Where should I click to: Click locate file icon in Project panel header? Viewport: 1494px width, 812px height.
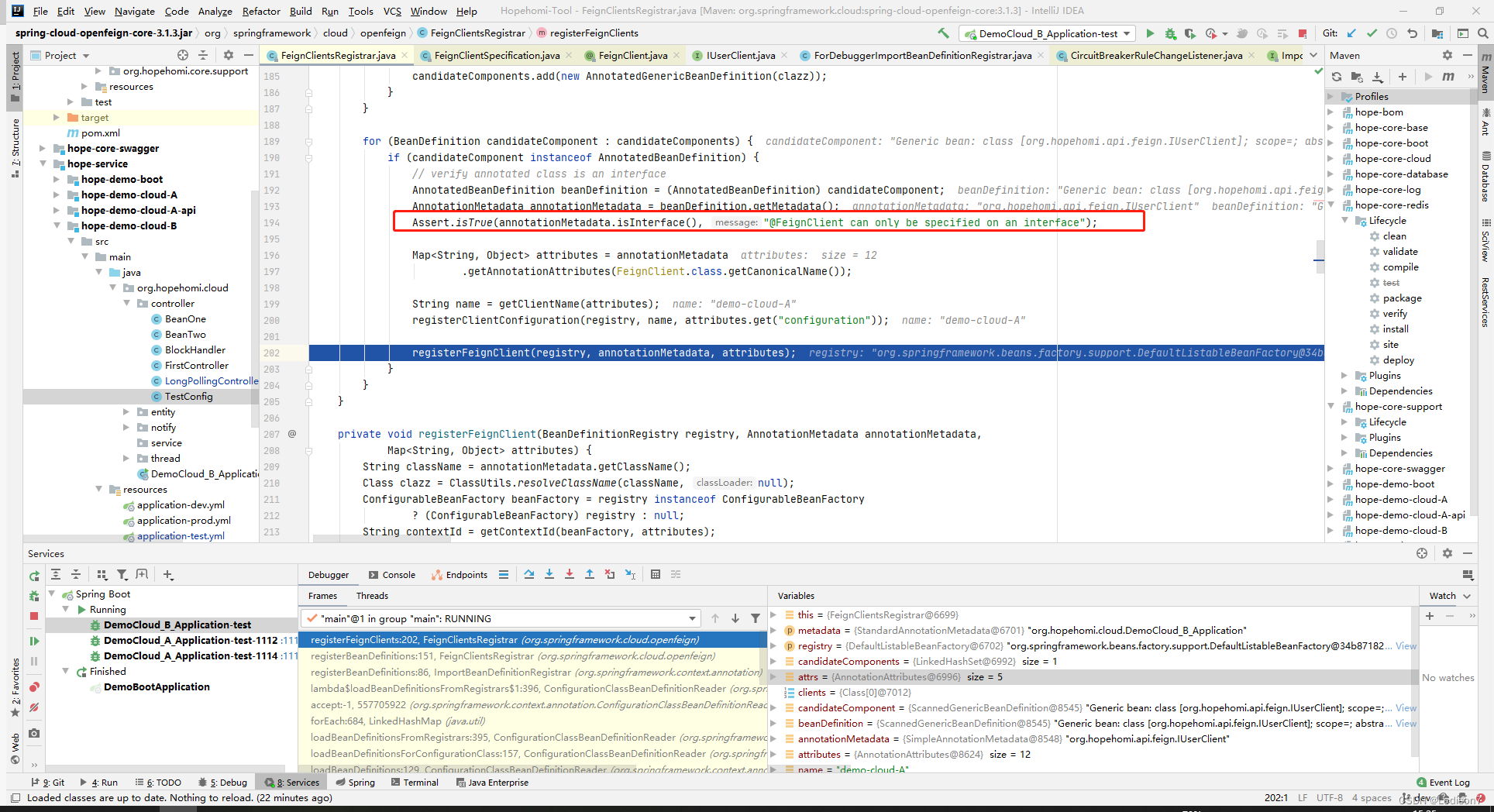183,55
